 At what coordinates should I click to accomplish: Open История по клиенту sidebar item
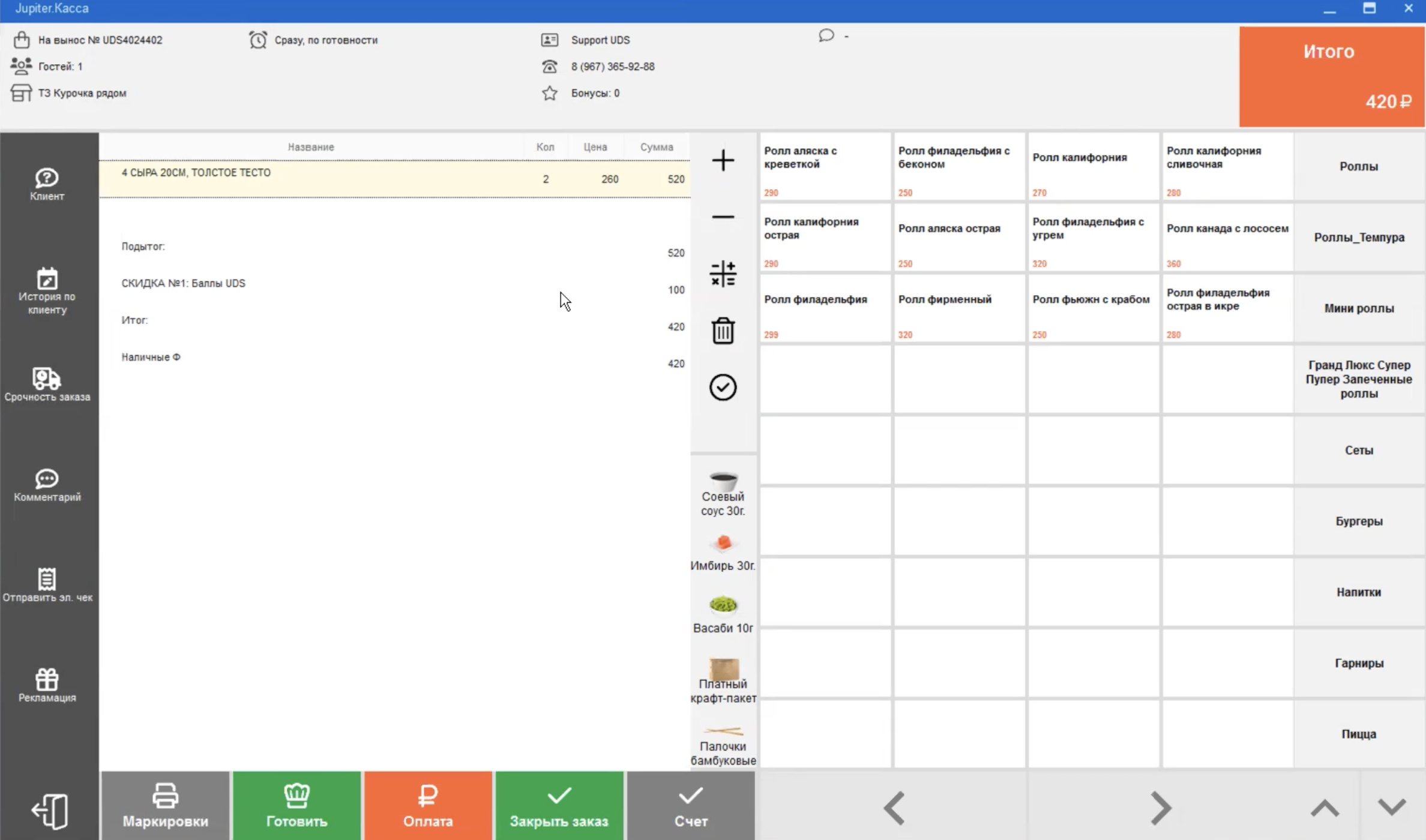(x=47, y=291)
